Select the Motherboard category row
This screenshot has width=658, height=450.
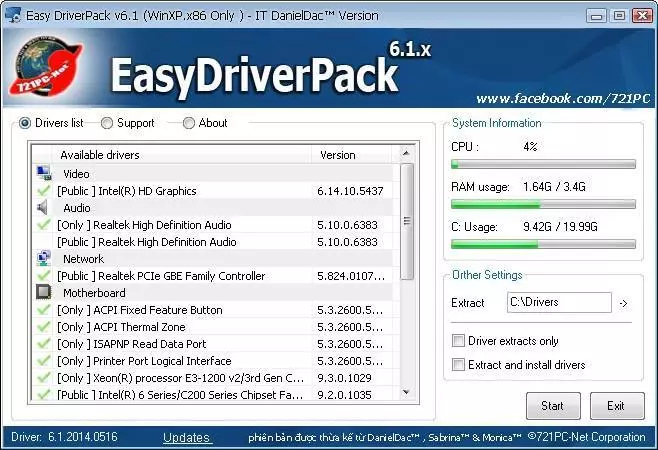coord(213,293)
